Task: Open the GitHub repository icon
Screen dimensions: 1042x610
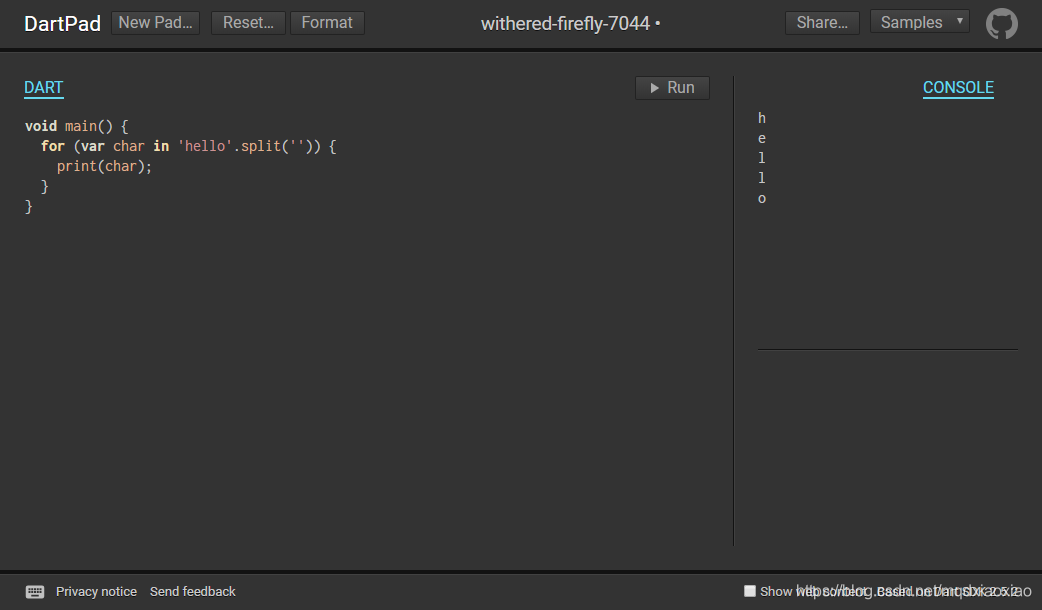Action: [x=1001, y=24]
